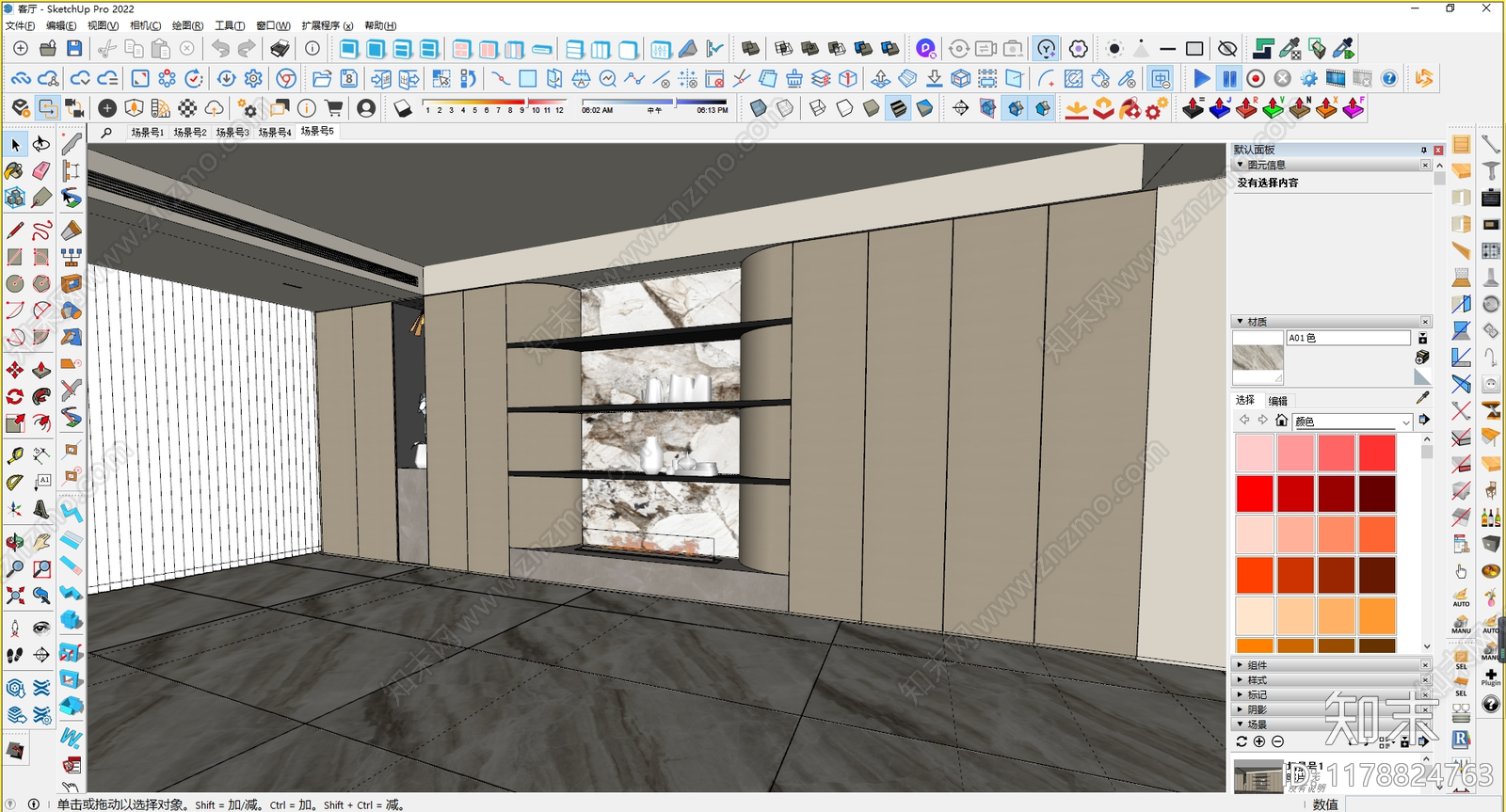Close the 图元信息 panel
The width and height of the screenshot is (1506, 812).
1425,165
